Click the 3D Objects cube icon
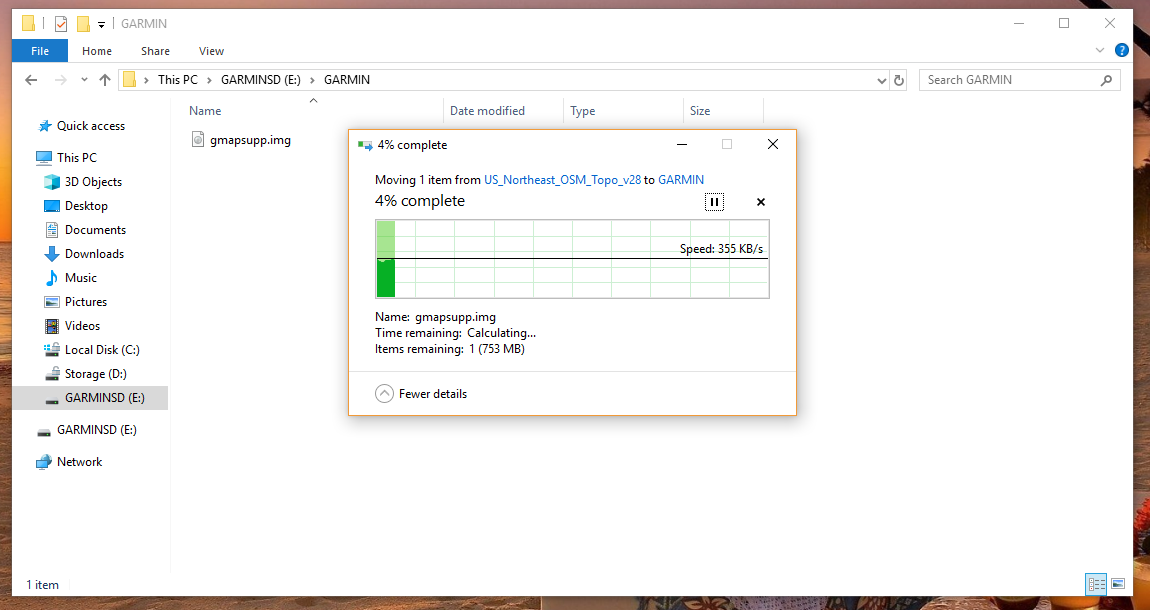This screenshot has height=610, width=1150. click(51, 182)
